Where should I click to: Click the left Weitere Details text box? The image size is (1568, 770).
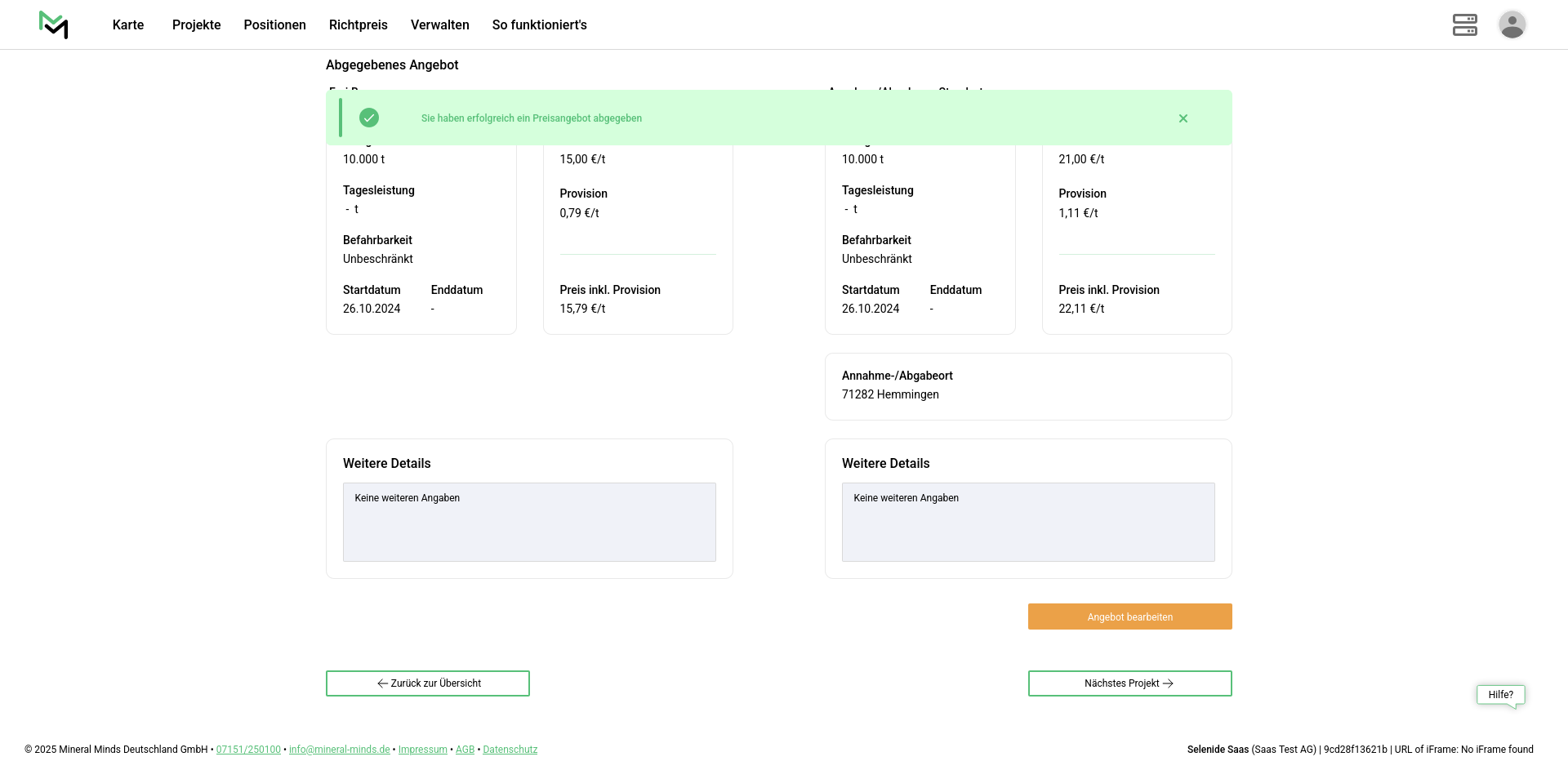529,522
